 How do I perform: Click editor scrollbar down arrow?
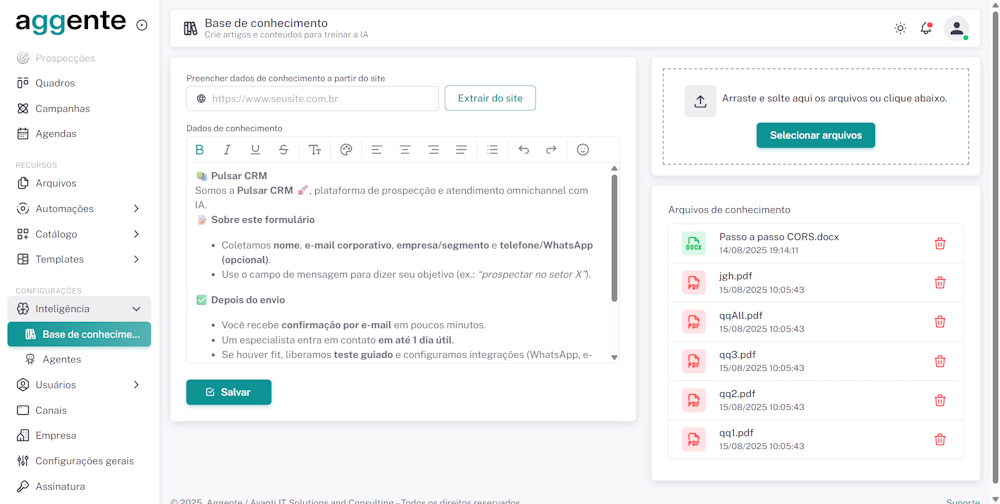point(614,357)
